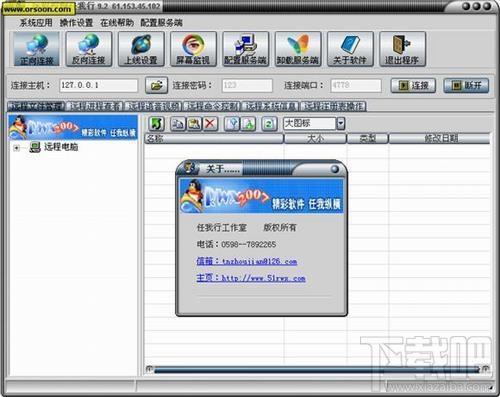Click the 连接主机 IP address field
Screen dimensions: 500x397
click(99, 85)
